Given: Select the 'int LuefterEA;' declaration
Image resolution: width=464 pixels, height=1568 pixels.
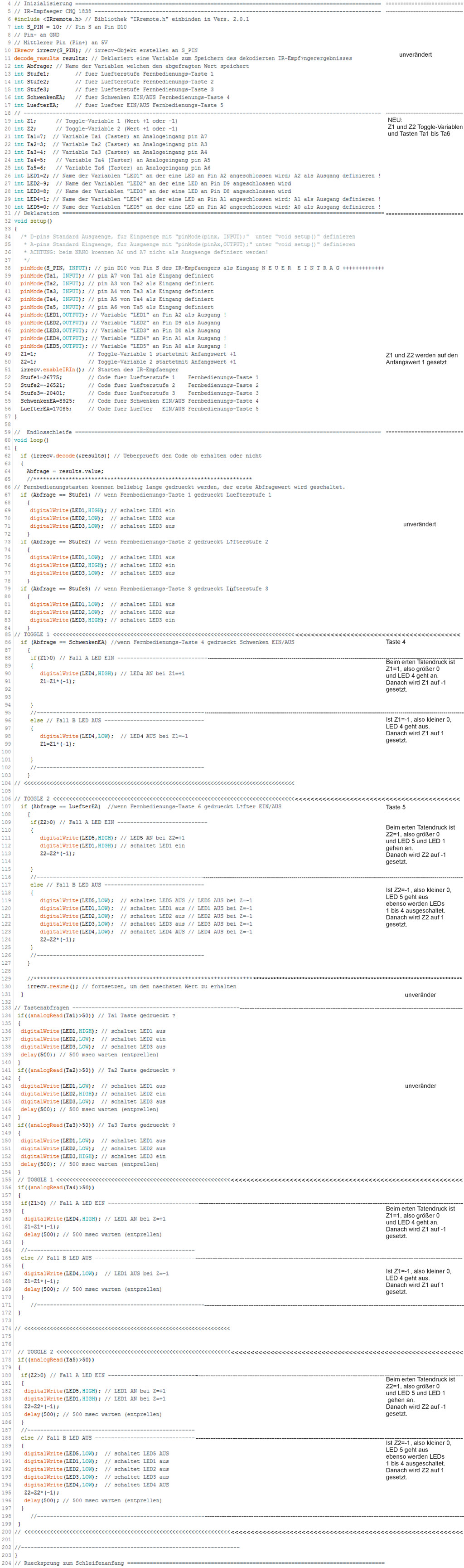Looking at the screenshot, I should 36,105.
